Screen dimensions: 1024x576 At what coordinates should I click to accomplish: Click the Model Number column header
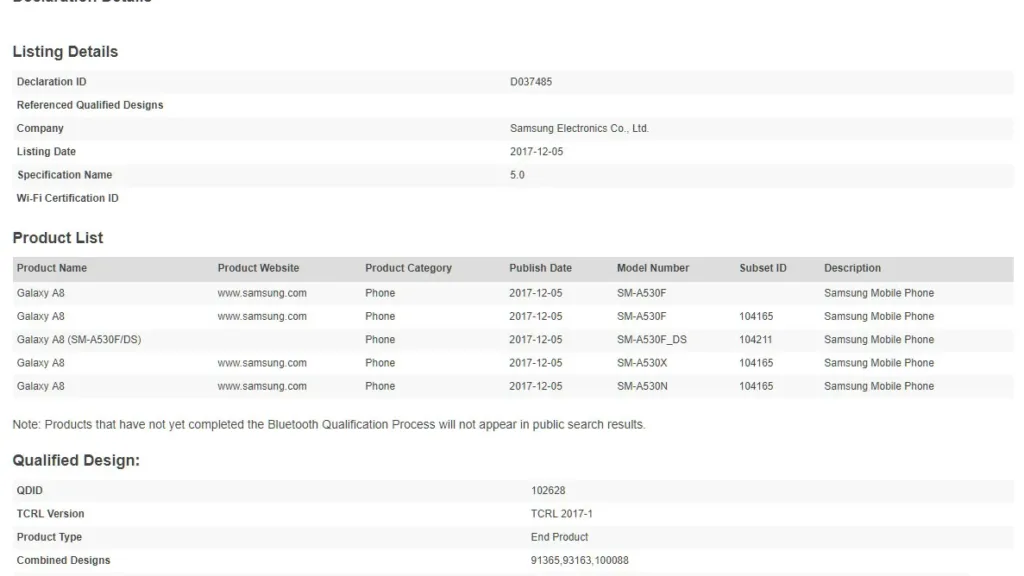click(652, 268)
